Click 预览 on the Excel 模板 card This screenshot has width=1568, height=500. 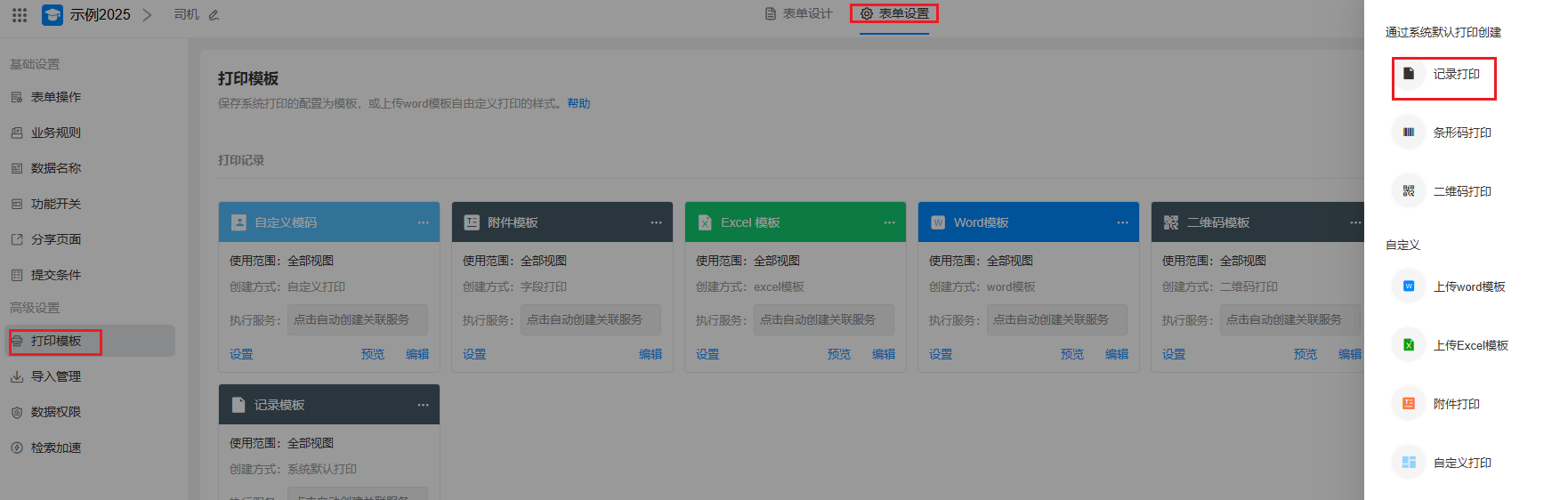pos(838,354)
